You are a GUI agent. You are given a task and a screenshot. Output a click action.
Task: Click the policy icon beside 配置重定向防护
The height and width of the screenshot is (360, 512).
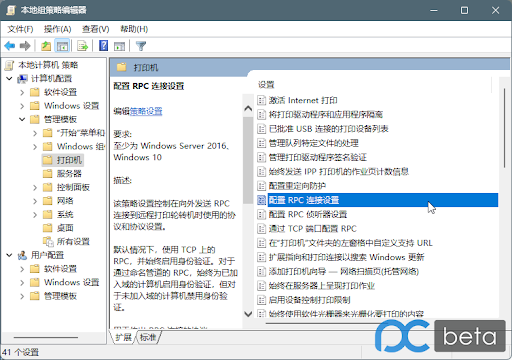(262, 186)
